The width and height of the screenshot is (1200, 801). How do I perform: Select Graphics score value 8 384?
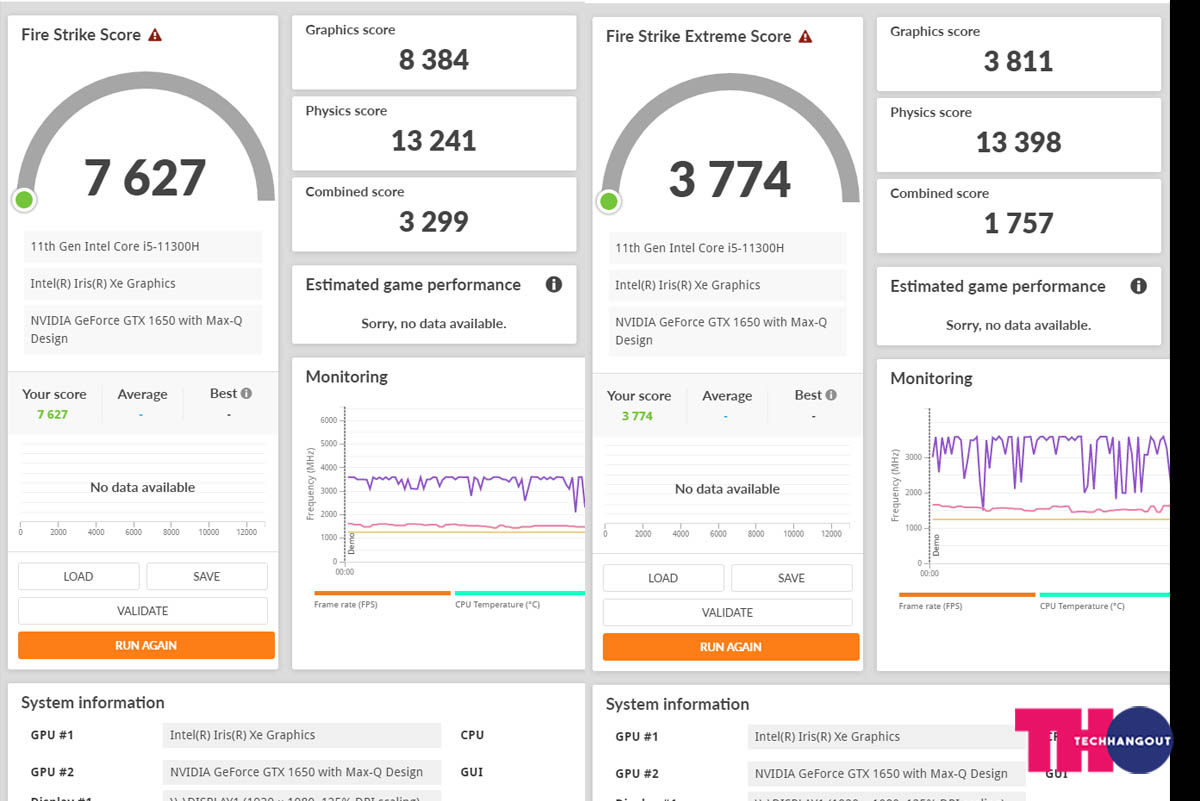coord(434,60)
